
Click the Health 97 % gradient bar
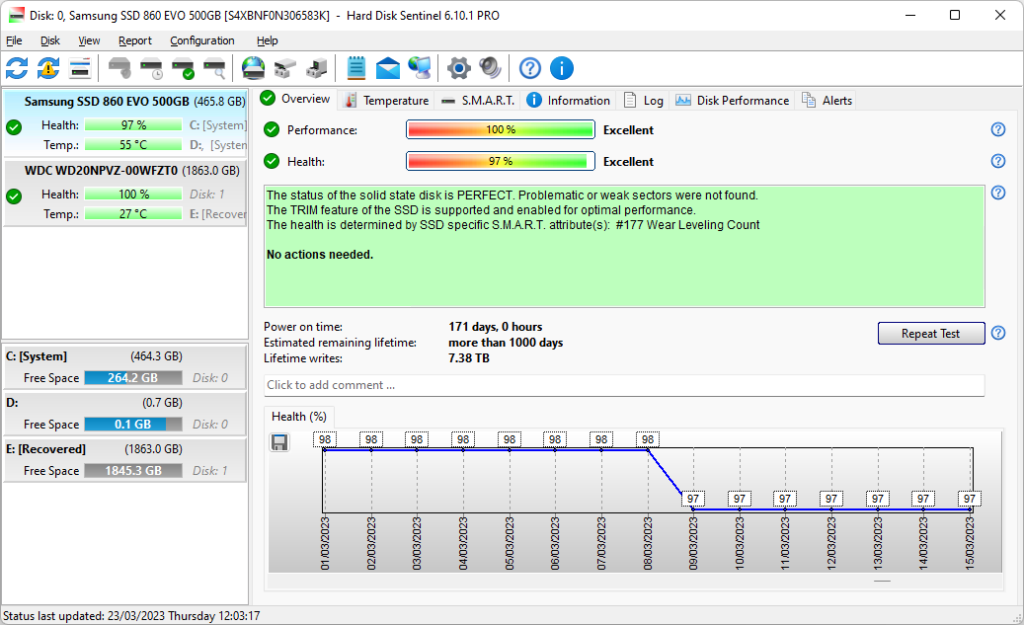point(500,161)
